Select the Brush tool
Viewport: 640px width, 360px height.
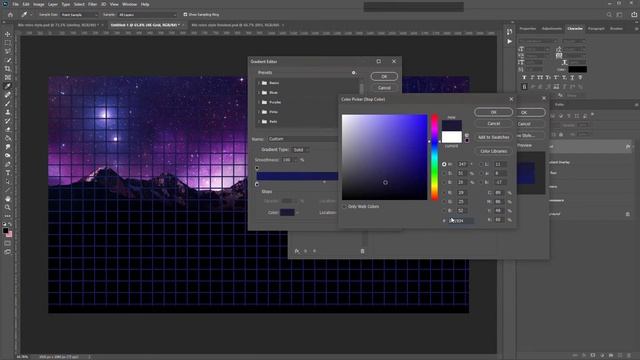pyautogui.click(x=7, y=103)
